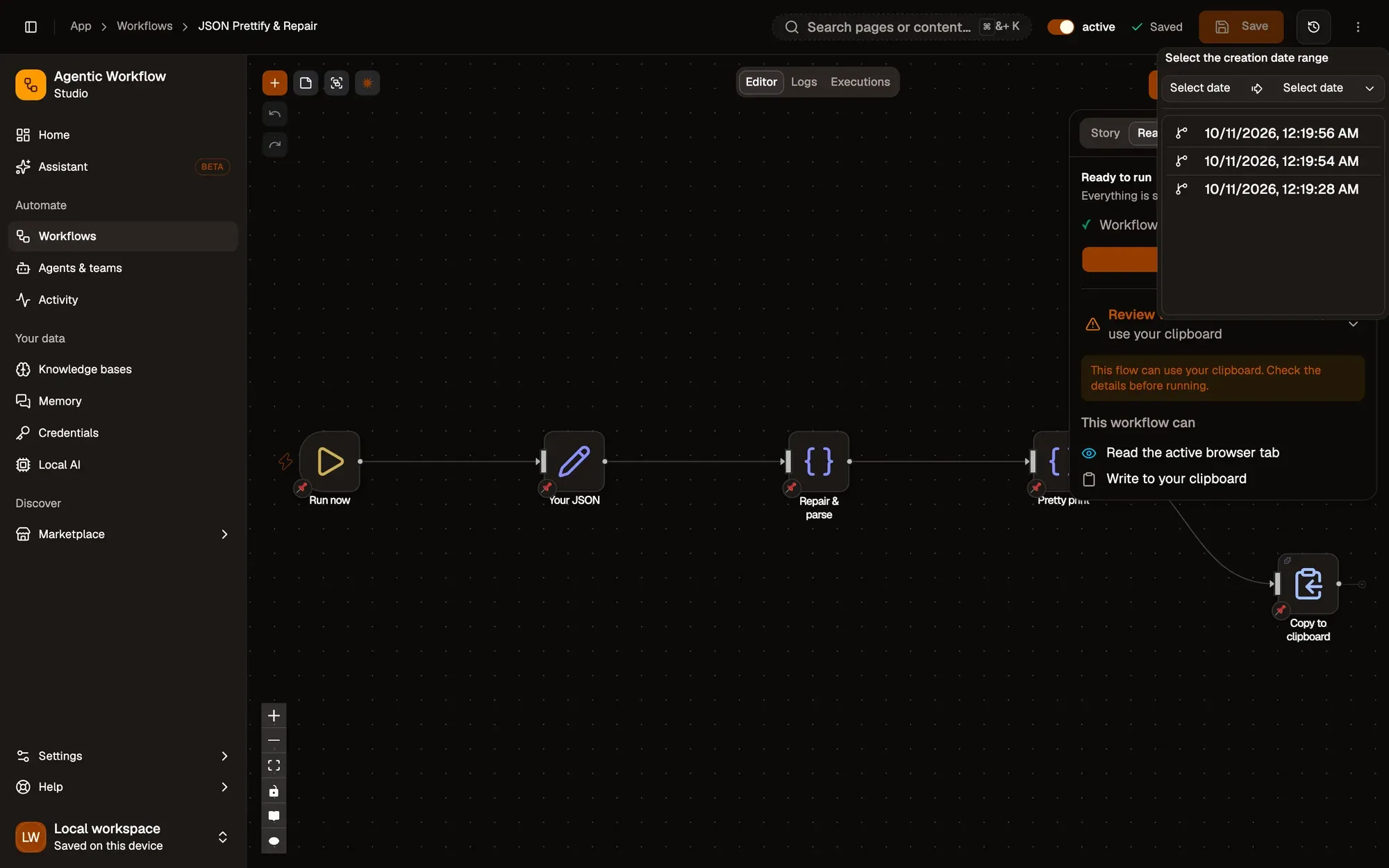Open the note/page icon in canvas toolbar
Viewport: 1389px width, 868px height.
pos(306,83)
